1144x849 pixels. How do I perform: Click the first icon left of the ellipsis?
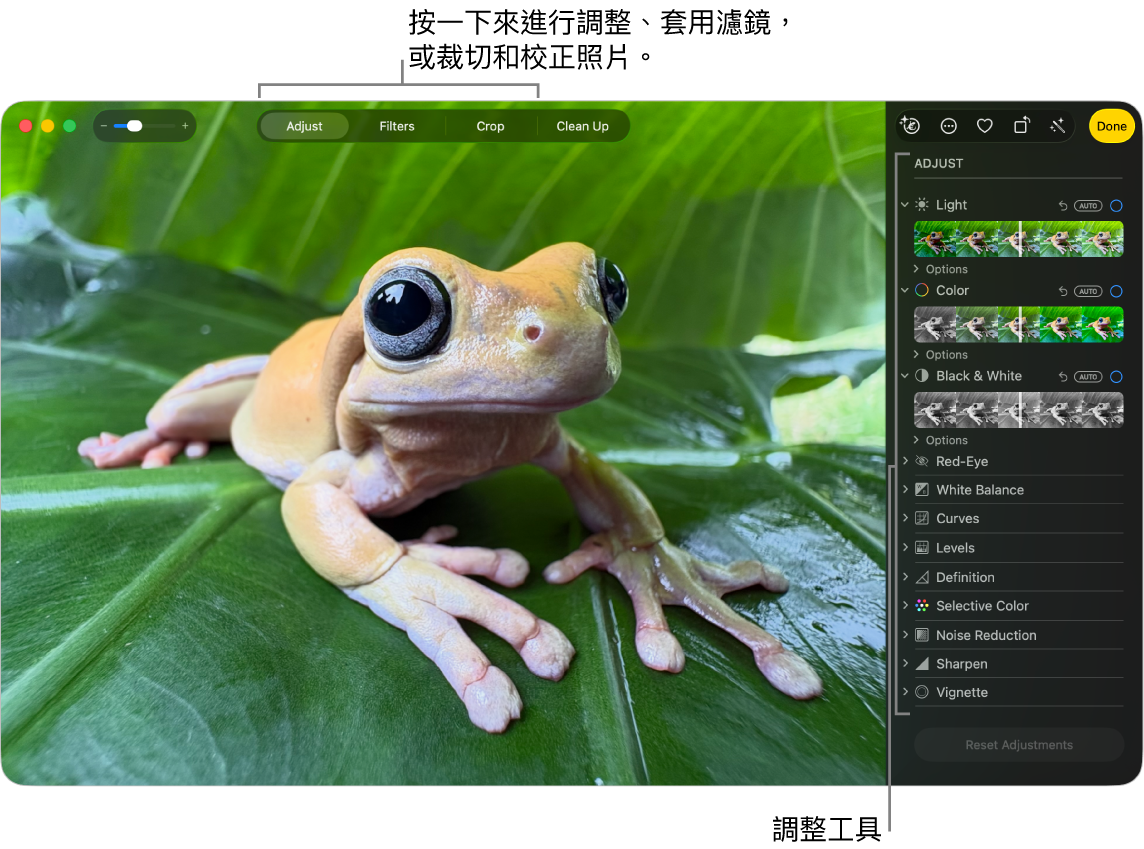(910, 126)
